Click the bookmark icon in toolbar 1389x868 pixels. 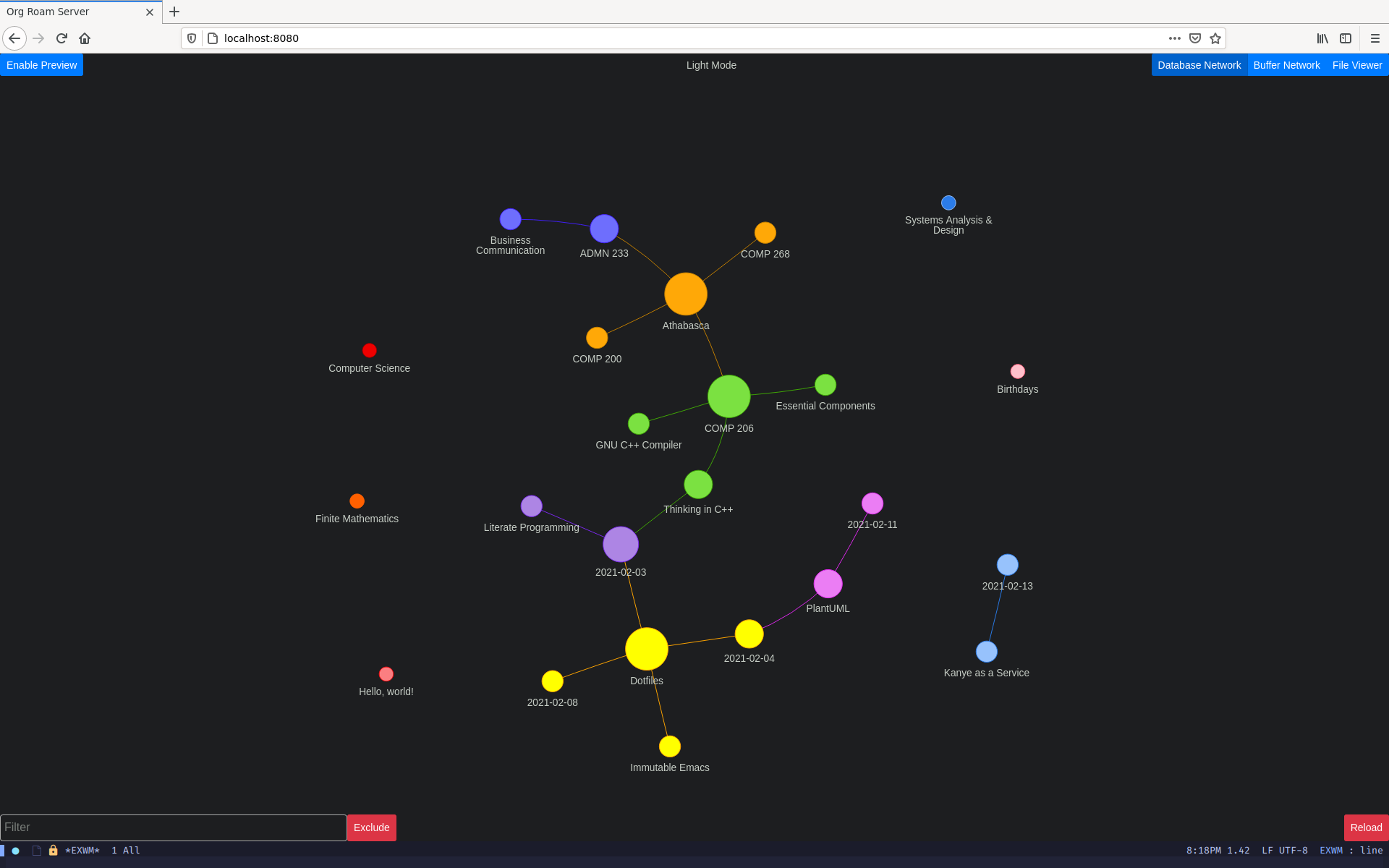pyautogui.click(x=1215, y=38)
